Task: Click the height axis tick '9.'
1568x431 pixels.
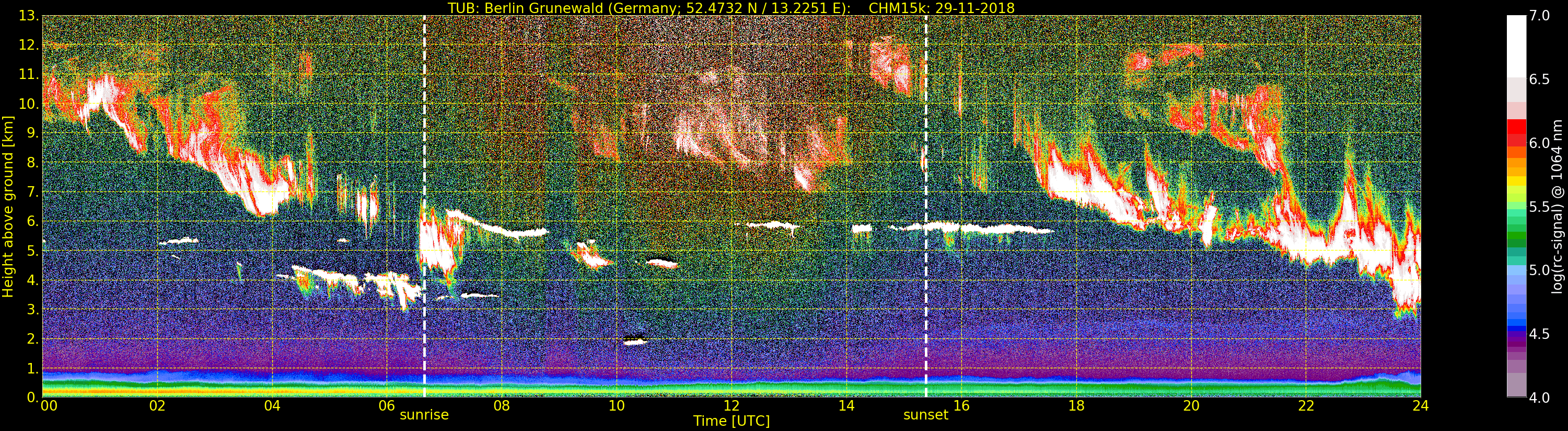Action: pos(33,133)
